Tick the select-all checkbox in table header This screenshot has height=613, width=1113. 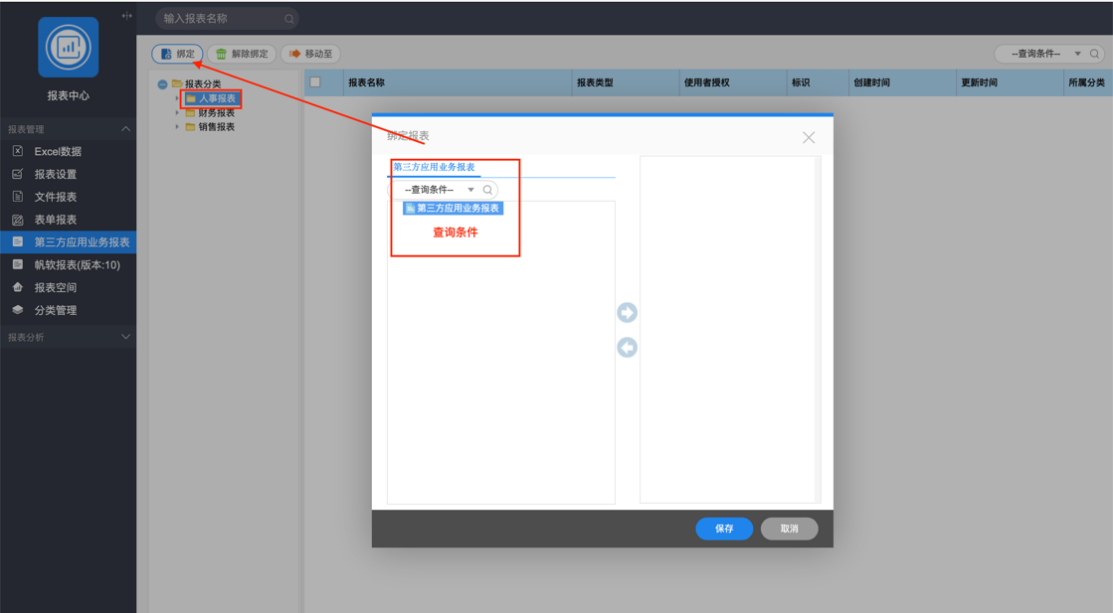[315, 83]
